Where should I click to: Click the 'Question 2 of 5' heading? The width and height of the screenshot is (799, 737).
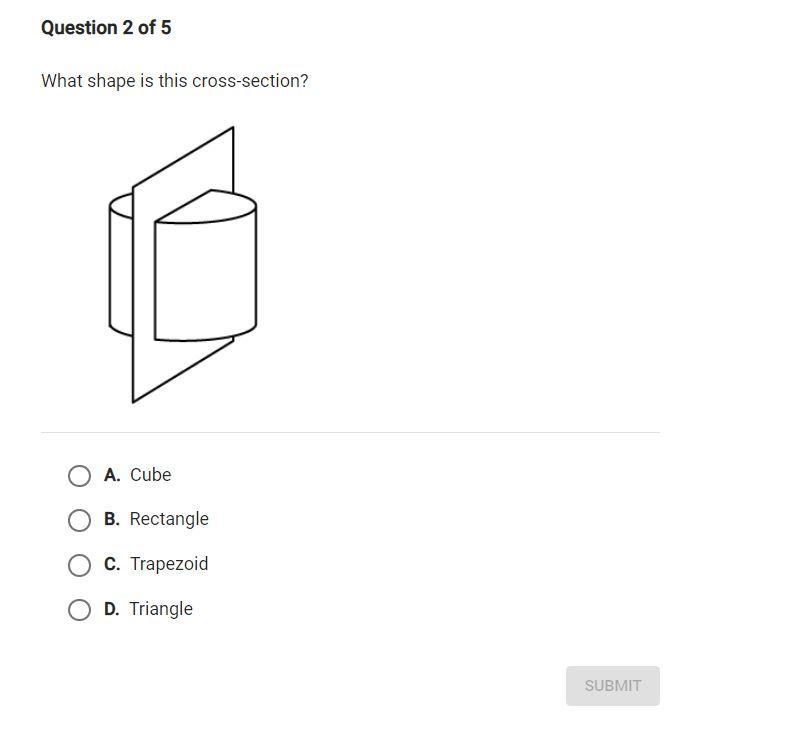(x=106, y=28)
